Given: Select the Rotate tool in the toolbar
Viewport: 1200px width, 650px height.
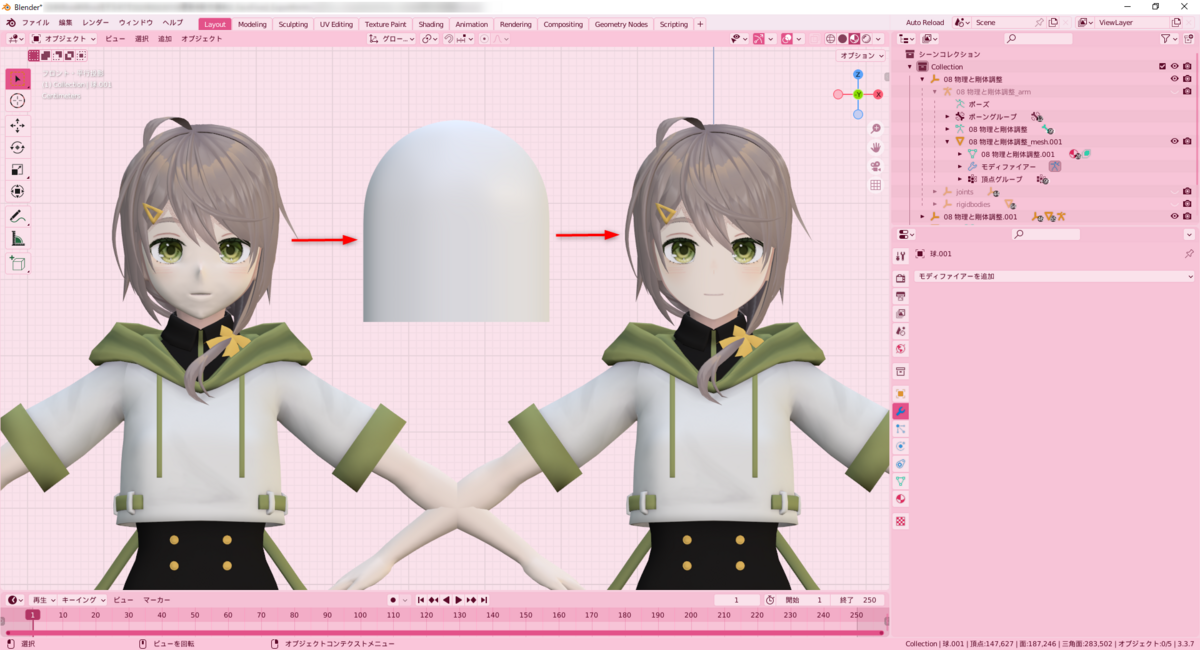Looking at the screenshot, I should click(x=17, y=146).
